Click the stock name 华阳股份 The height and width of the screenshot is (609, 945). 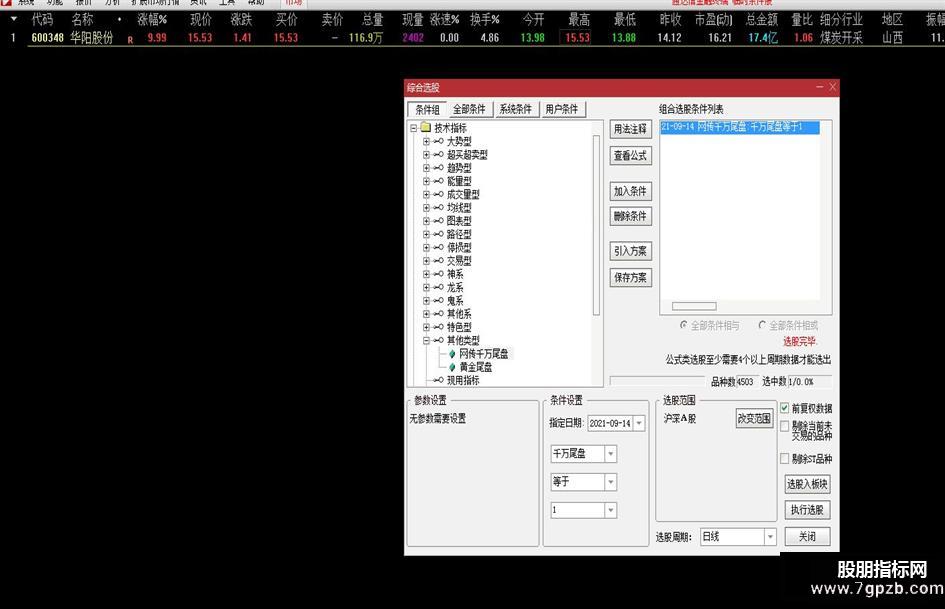click(92, 38)
